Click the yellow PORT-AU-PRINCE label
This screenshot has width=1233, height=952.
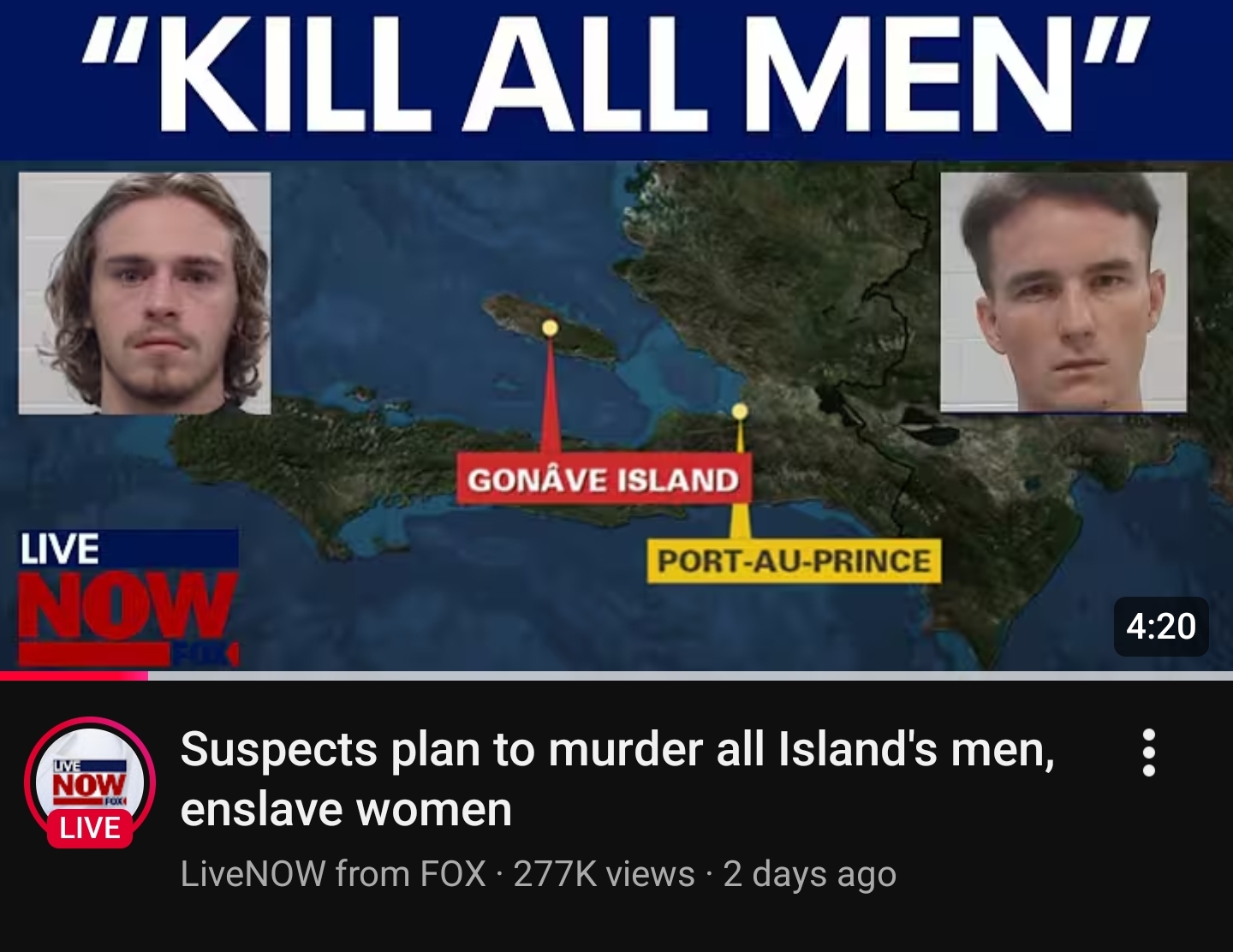794,561
